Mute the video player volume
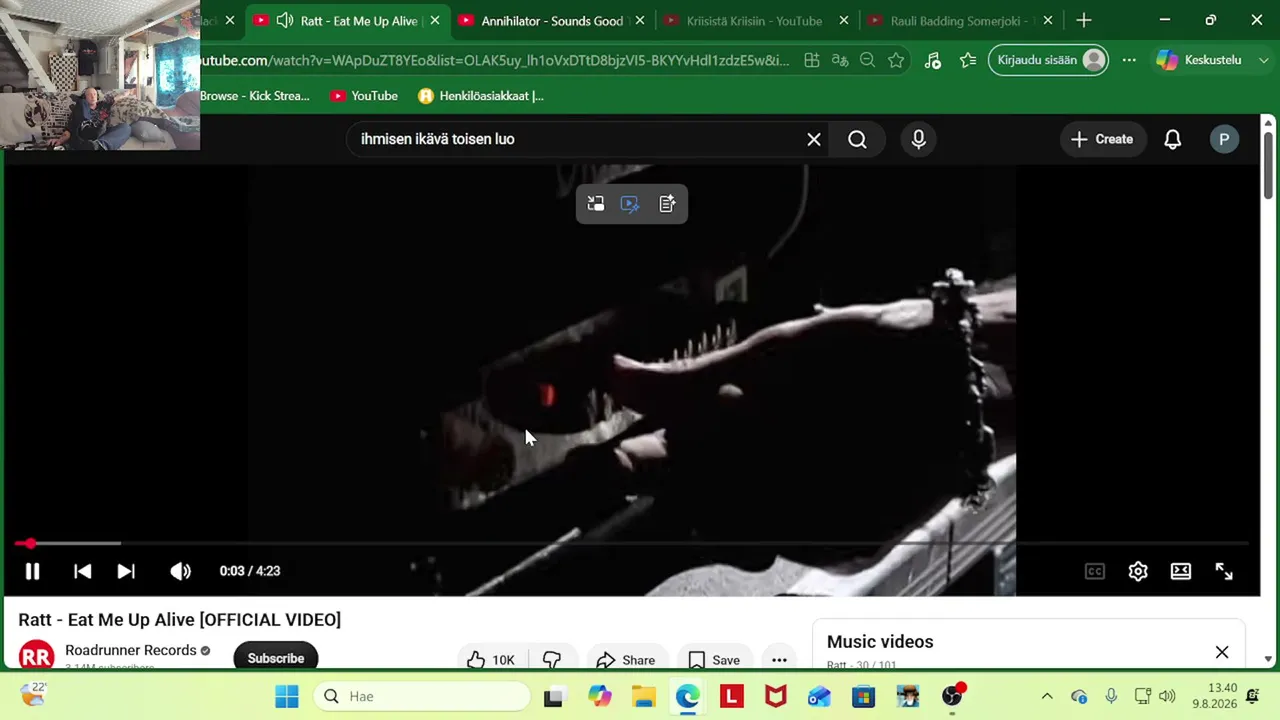1280x720 pixels. tap(180, 571)
